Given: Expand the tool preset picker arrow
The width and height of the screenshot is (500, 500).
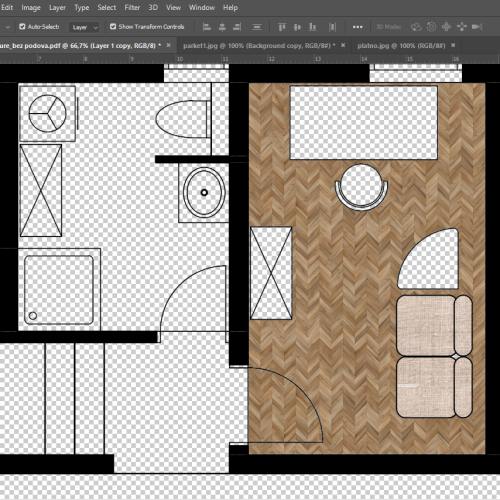Looking at the screenshot, I should point(8,27).
